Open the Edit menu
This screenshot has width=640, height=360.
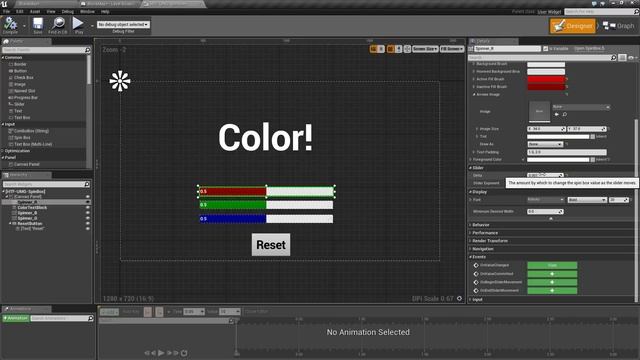click(x=20, y=11)
